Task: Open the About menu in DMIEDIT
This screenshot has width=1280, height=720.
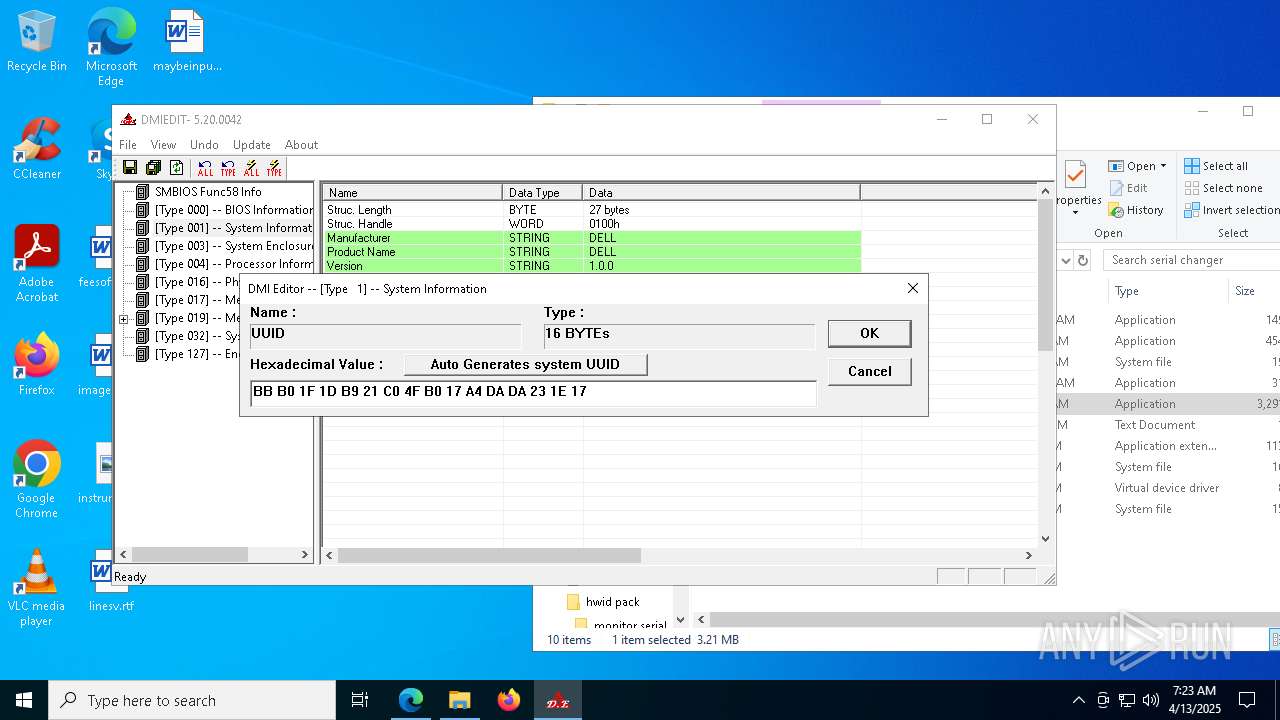Action: (301, 145)
